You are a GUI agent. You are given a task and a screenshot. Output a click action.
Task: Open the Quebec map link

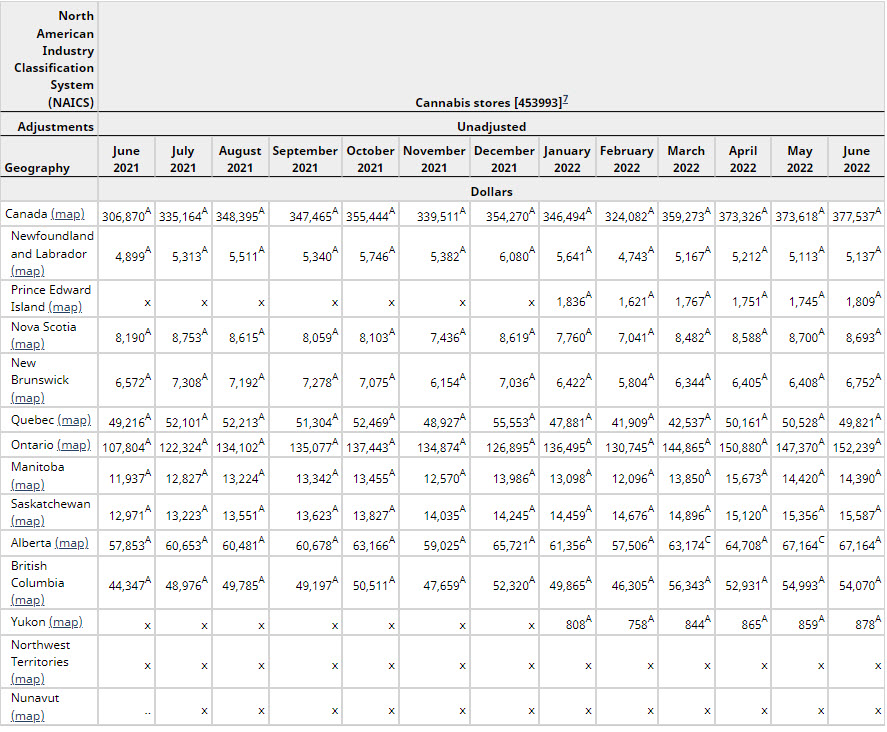point(74,421)
